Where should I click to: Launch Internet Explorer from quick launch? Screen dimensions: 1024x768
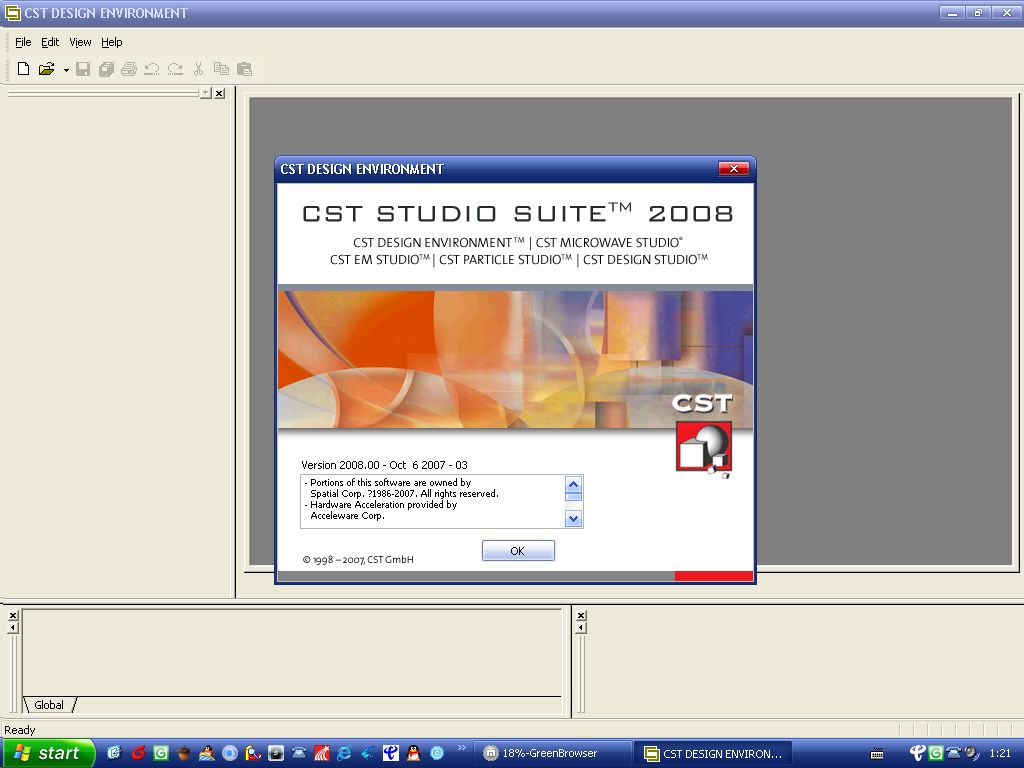pos(345,753)
